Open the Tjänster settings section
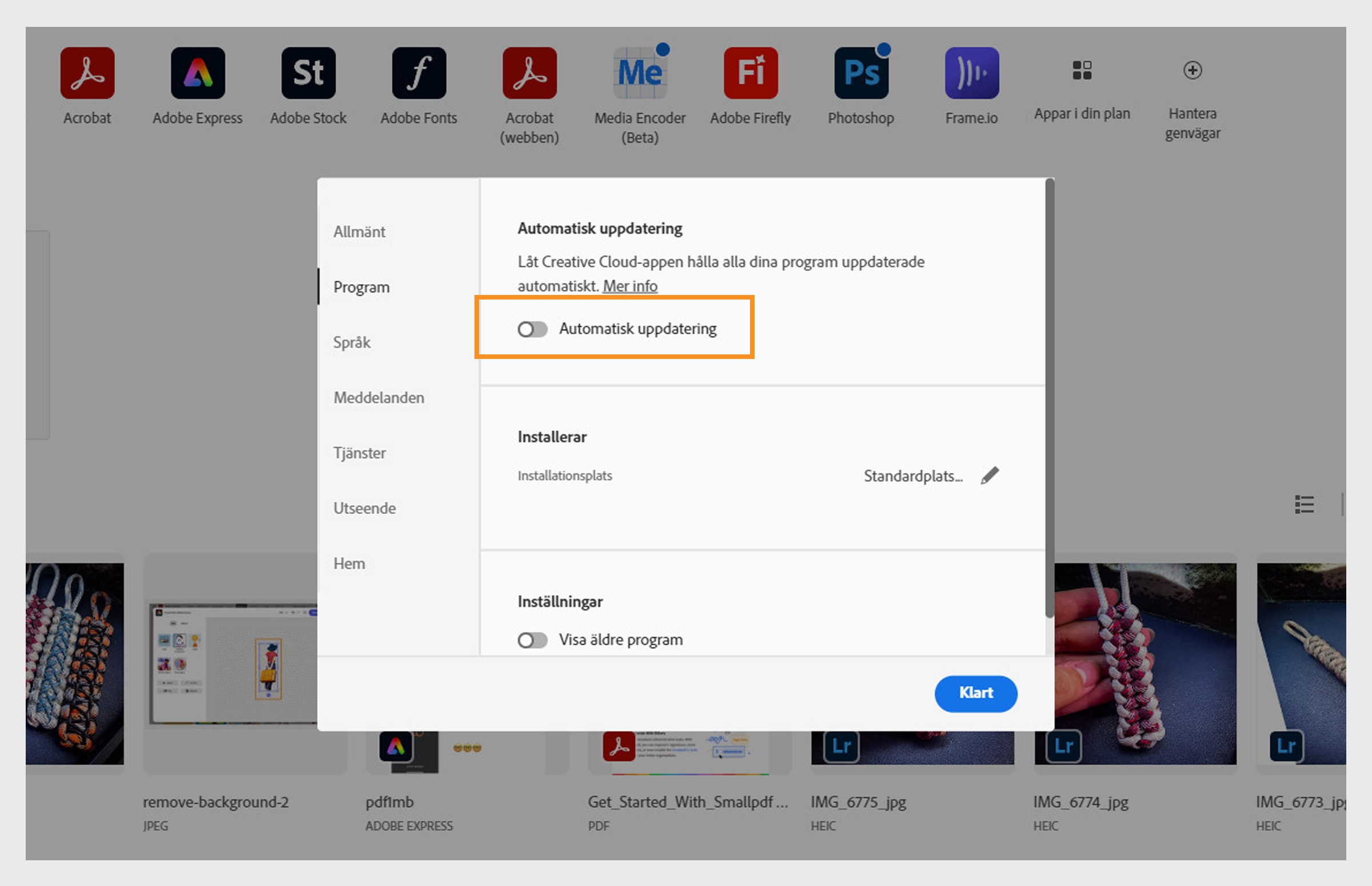1372x886 pixels. tap(359, 453)
